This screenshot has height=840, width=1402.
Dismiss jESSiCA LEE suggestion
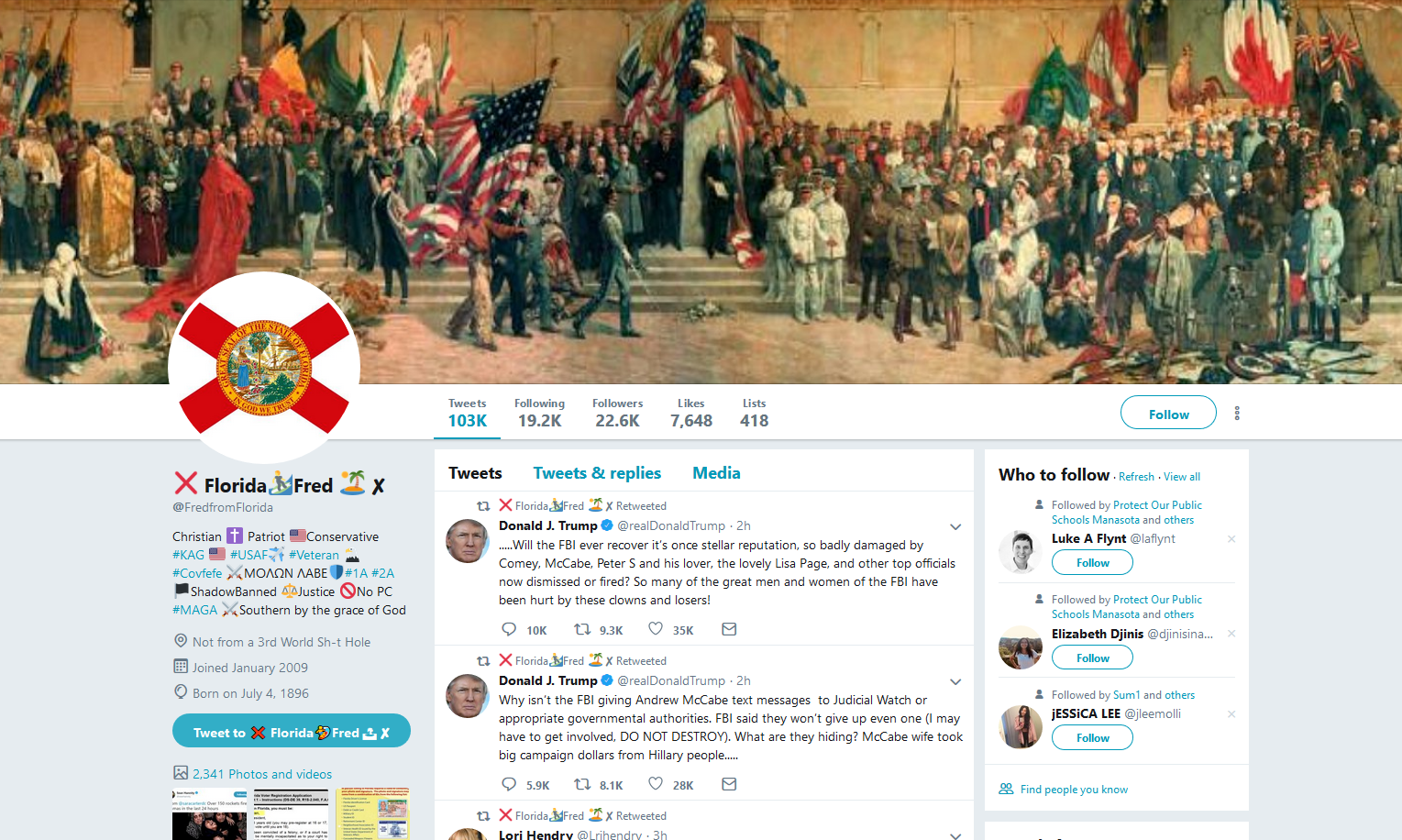(x=1231, y=713)
